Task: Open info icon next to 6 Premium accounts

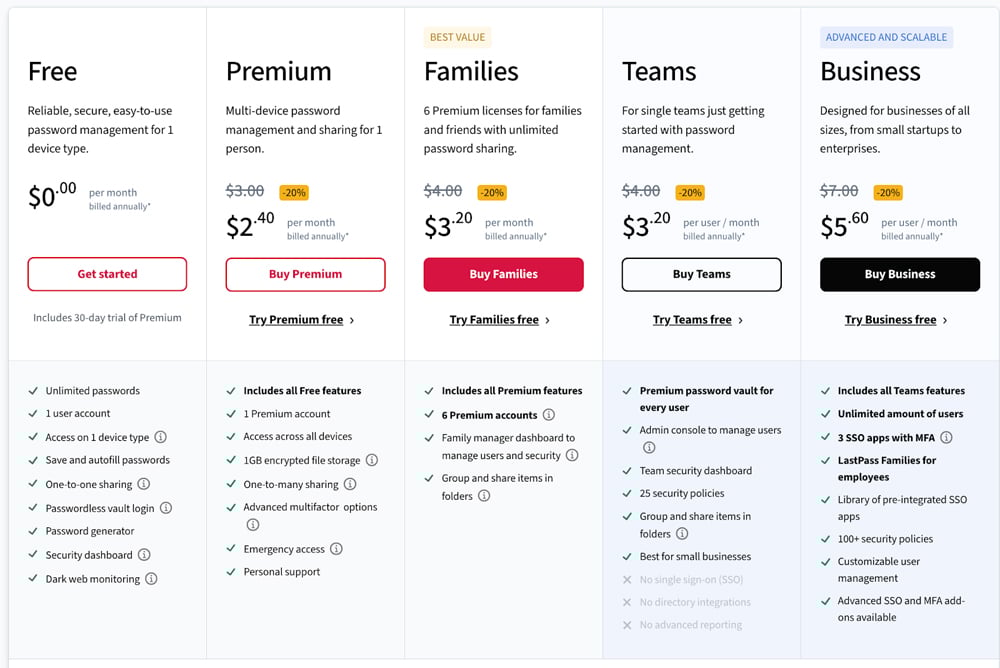Action: tap(549, 415)
